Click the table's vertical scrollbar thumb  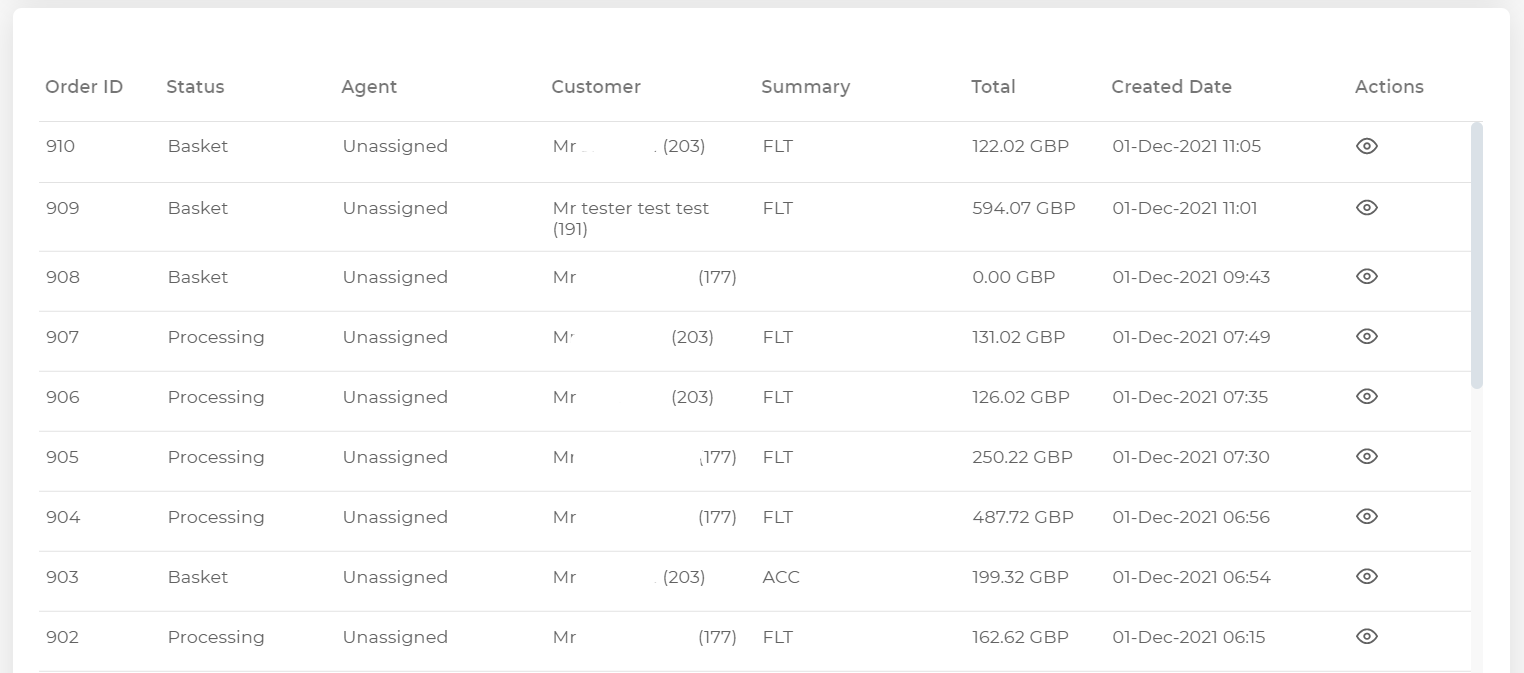1477,255
